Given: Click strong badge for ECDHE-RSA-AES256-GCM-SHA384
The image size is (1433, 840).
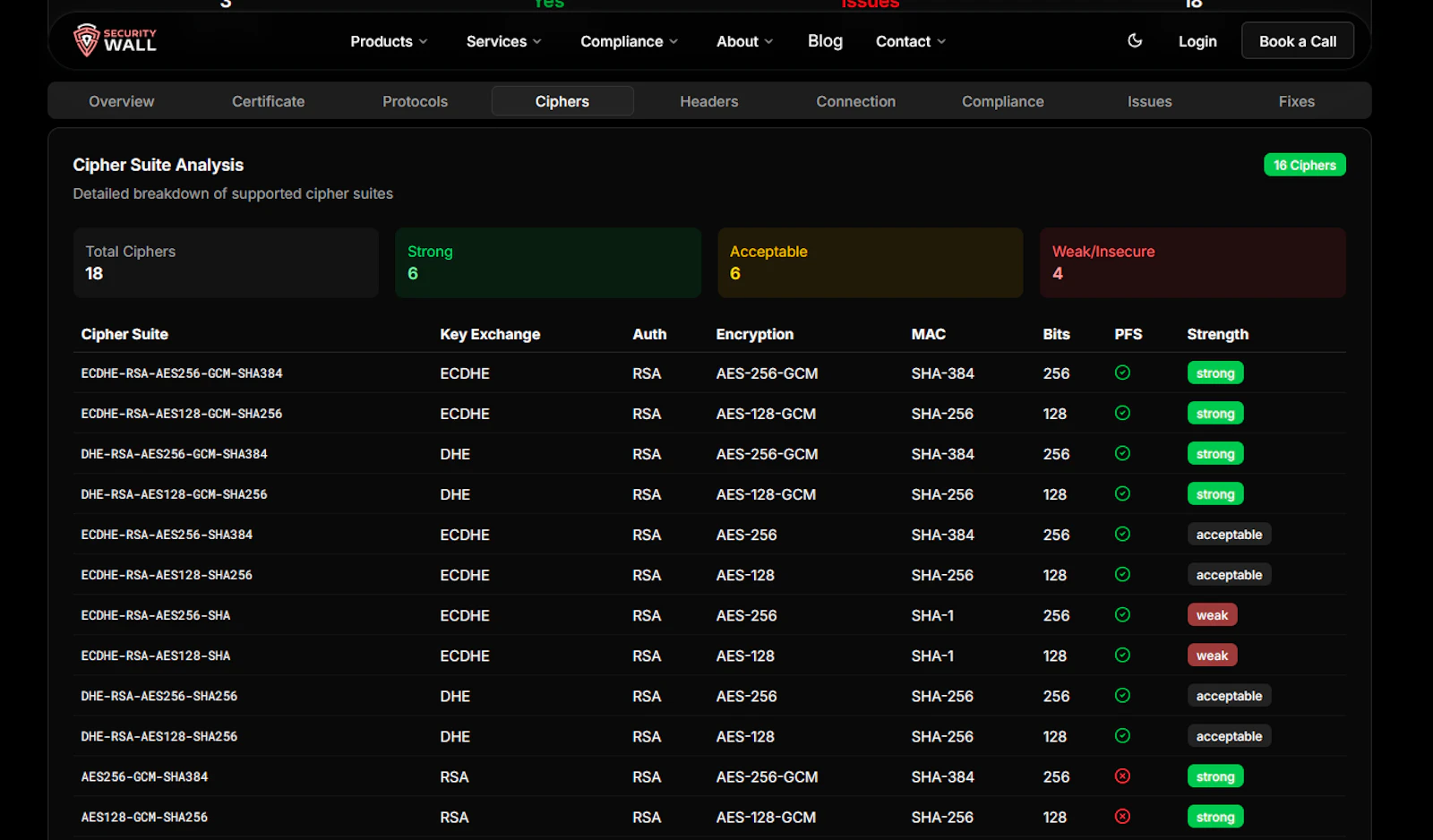Looking at the screenshot, I should (x=1215, y=373).
